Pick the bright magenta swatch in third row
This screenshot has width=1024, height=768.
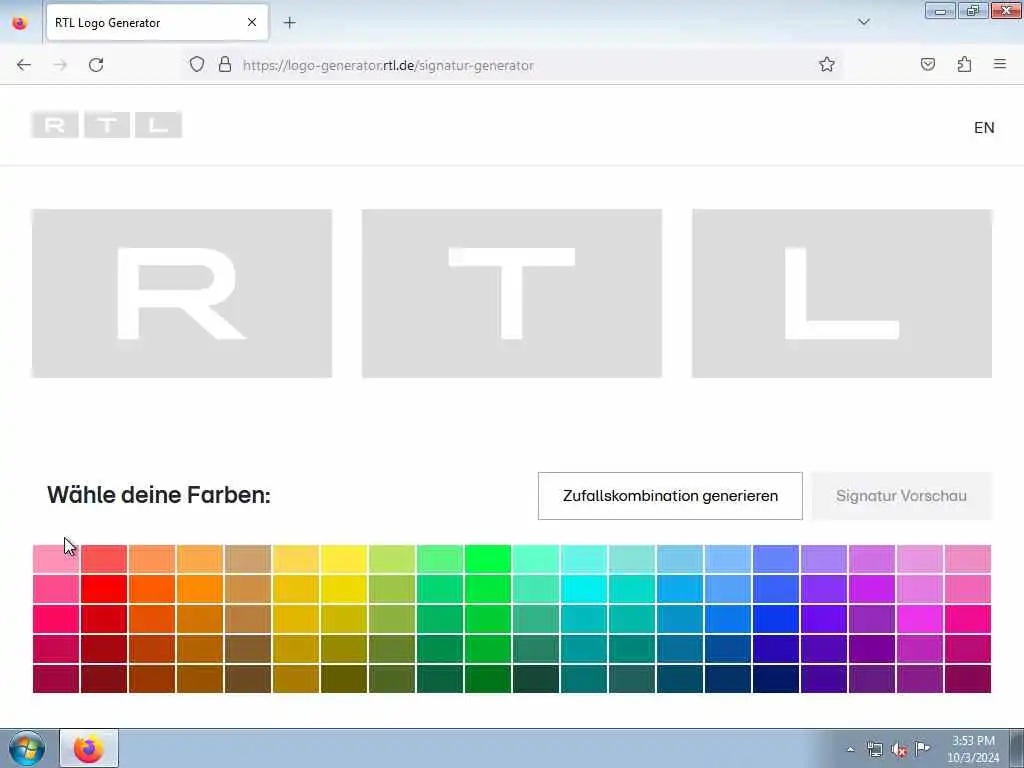[x=920, y=619]
